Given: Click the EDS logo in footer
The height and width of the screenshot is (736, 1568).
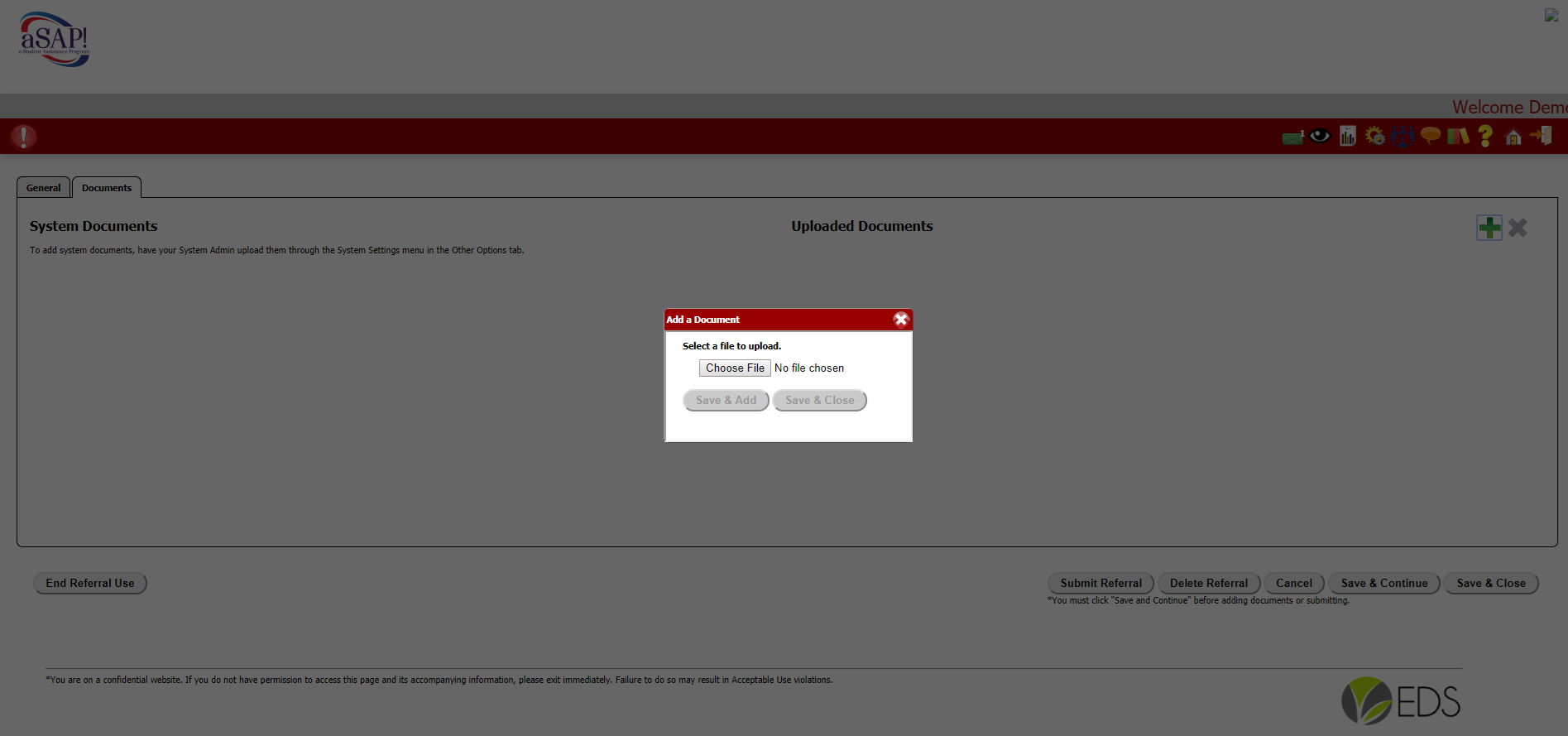Looking at the screenshot, I should pyautogui.click(x=1401, y=700).
